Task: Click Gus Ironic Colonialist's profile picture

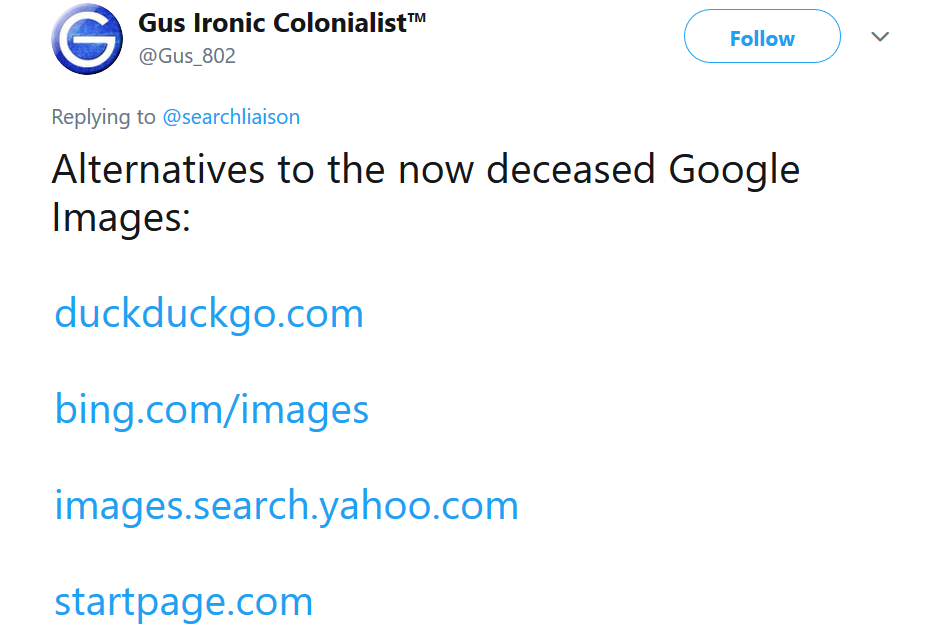Action: coord(87,39)
